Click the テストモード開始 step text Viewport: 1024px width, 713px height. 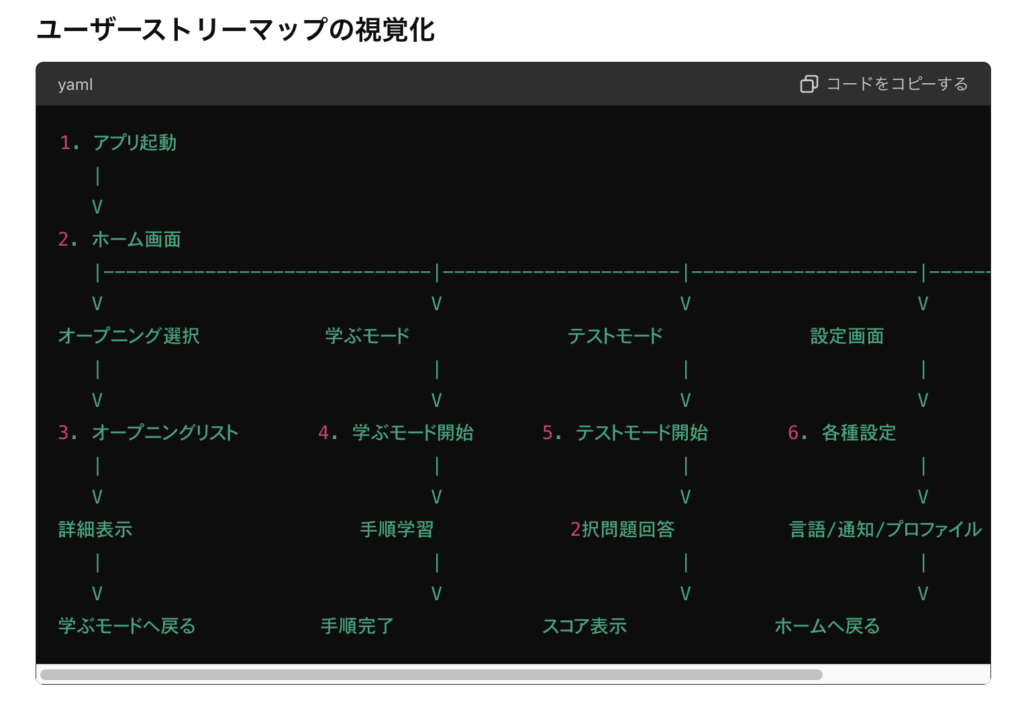coord(641,433)
